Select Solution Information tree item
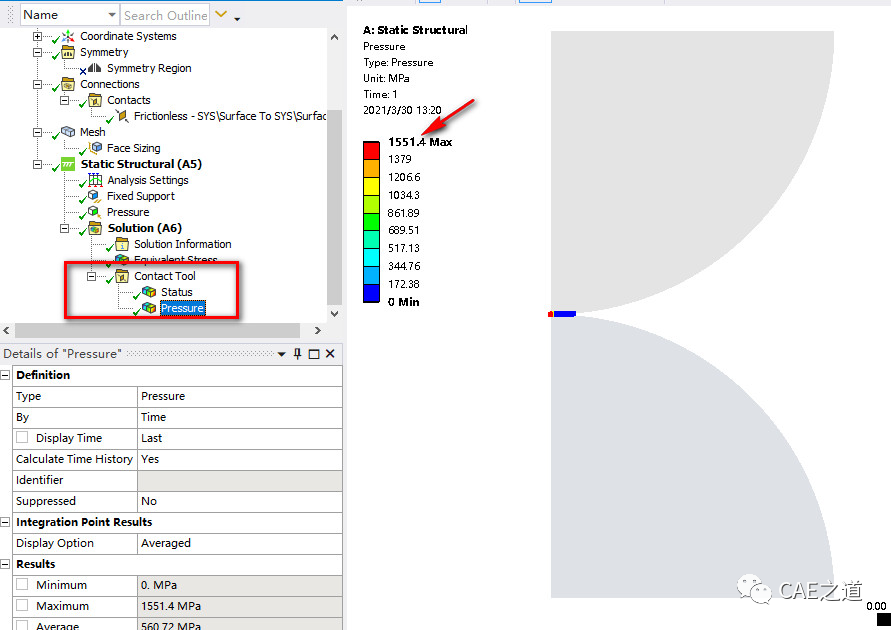The image size is (891, 630). [182, 244]
